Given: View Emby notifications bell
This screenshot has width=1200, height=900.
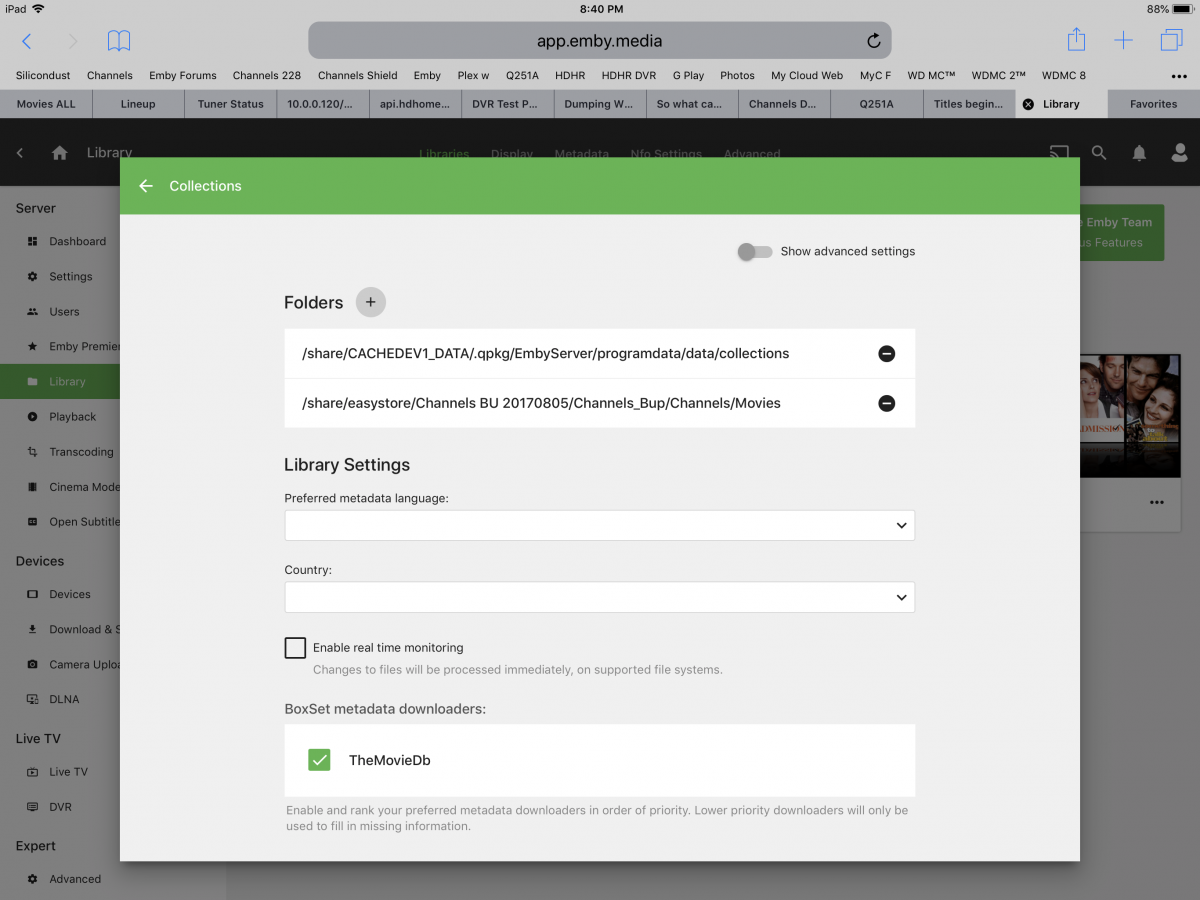Looking at the screenshot, I should (1139, 153).
